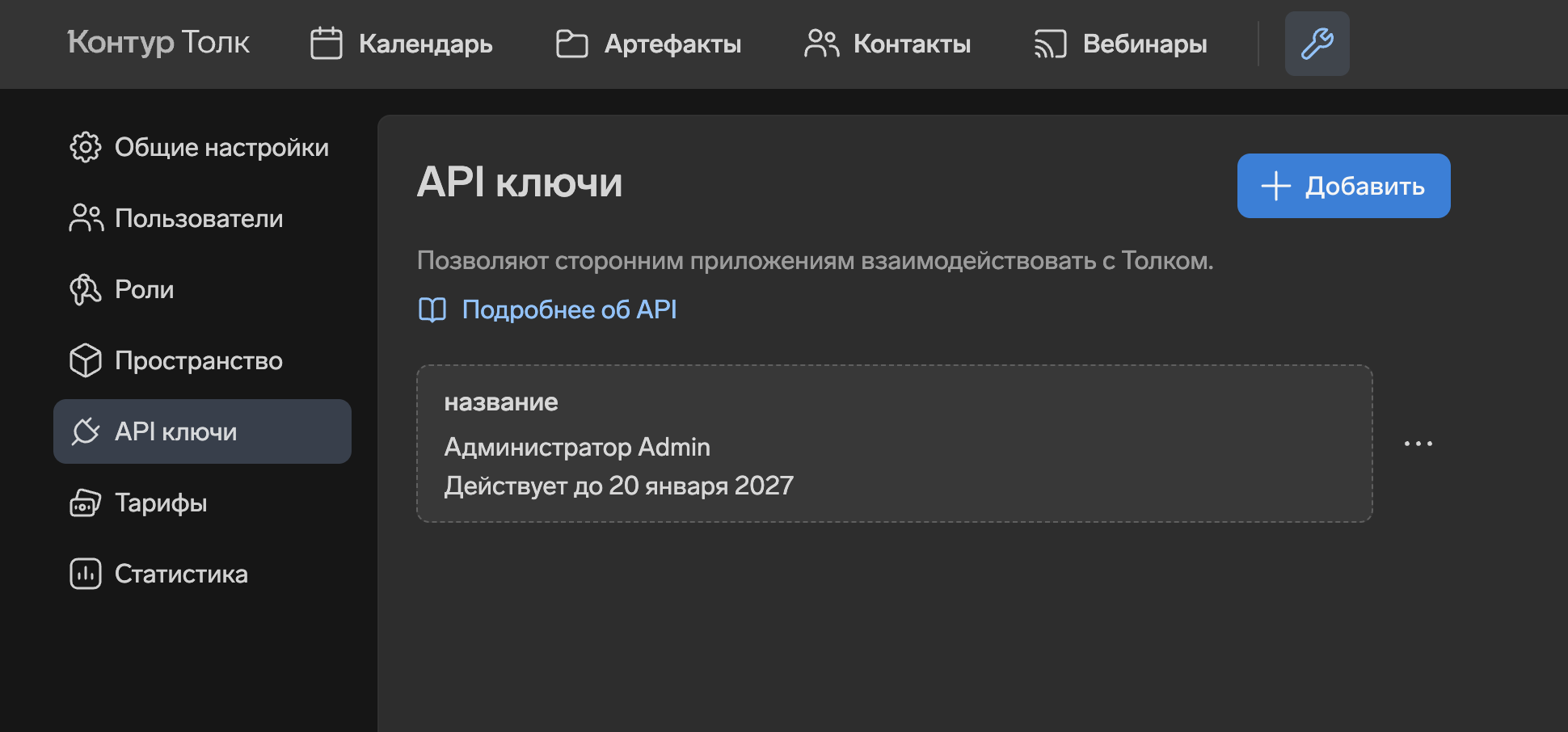Click the Контур Толк logo
This screenshot has height=732, width=1568.
tap(158, 43)
